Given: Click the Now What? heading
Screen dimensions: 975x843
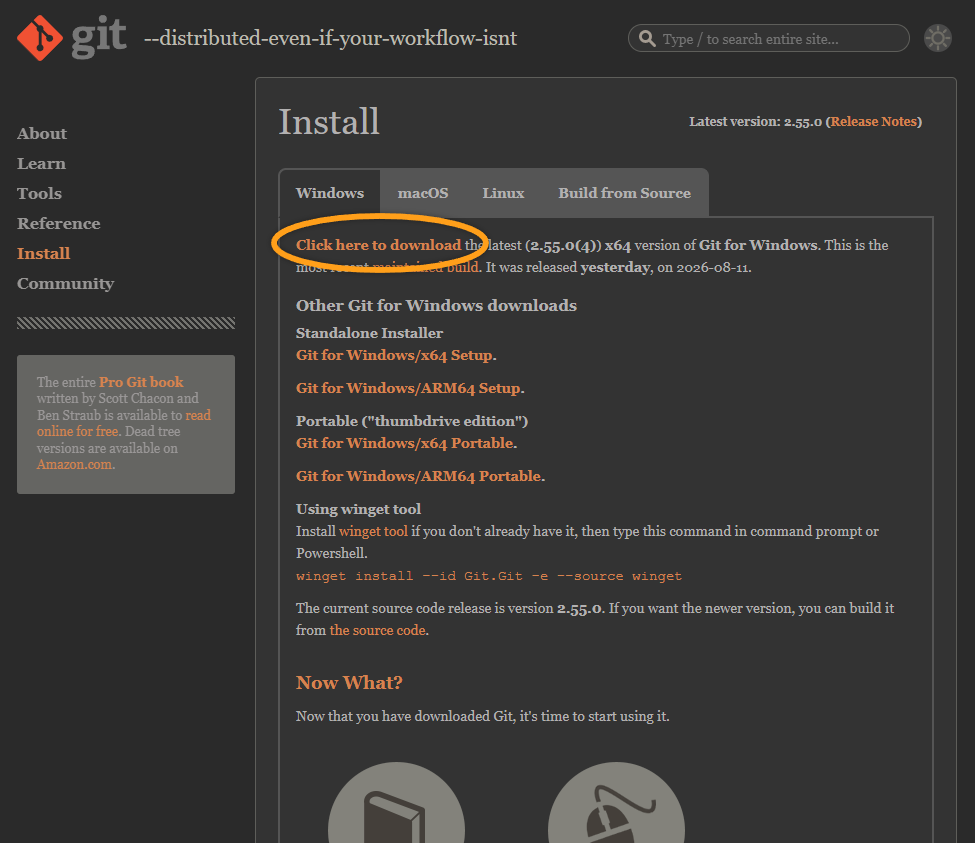Looking at the screenshot, I should [349, 683].
